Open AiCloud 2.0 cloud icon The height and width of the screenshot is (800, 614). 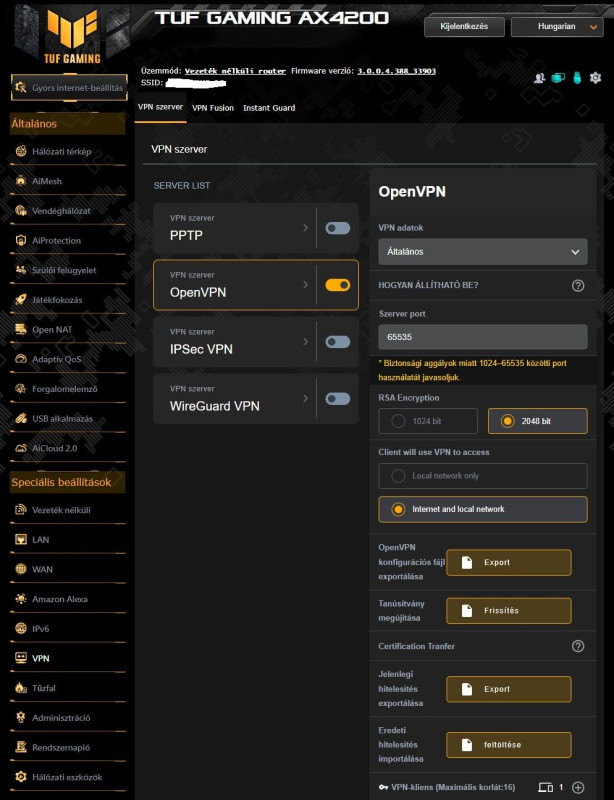coord(20,448)
